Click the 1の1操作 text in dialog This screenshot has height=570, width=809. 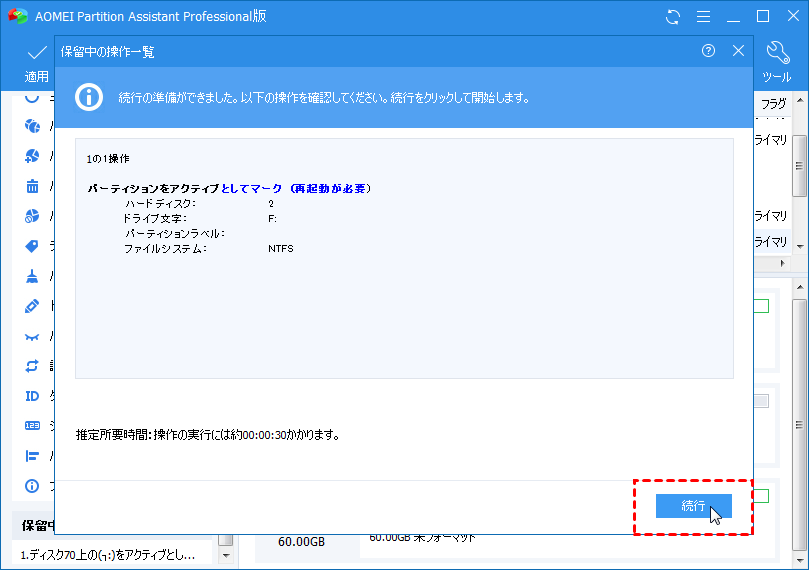[108, 159]
